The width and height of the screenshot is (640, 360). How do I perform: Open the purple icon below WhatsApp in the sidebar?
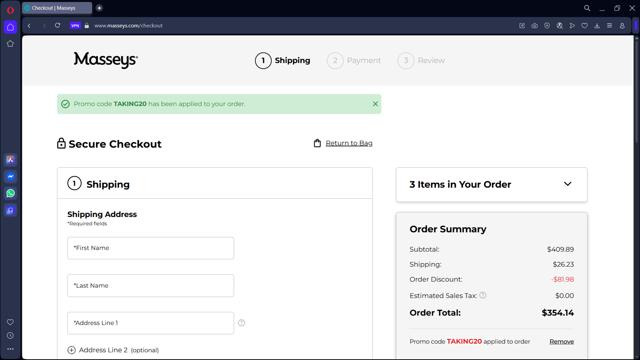(x=10, y=211)
